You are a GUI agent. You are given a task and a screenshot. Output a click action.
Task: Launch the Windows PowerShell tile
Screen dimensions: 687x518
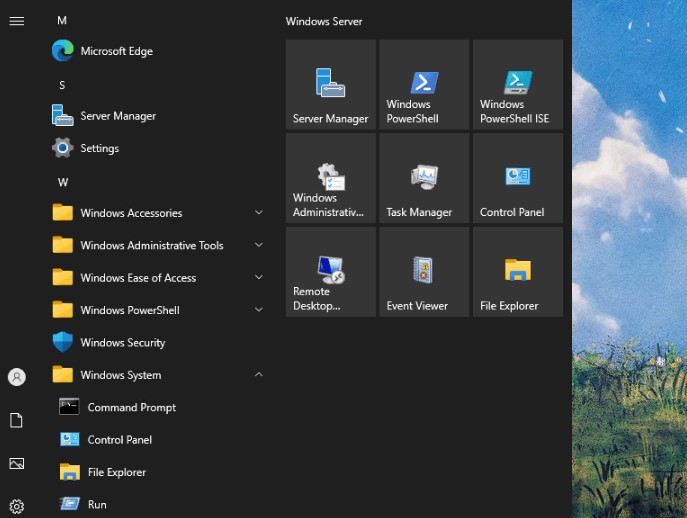[424, 85]
